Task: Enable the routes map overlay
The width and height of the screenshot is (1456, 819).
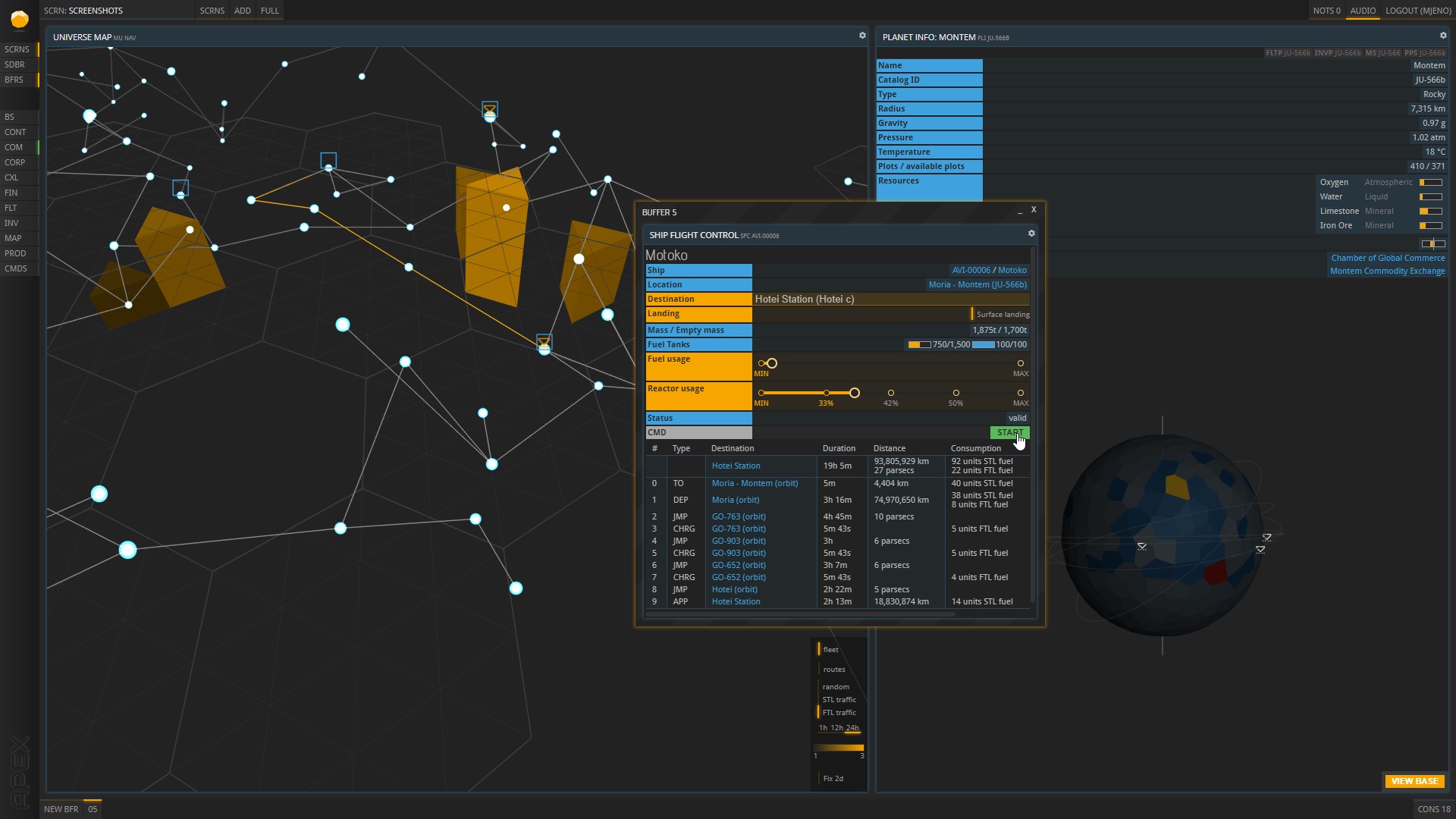Action: [833, 670]
